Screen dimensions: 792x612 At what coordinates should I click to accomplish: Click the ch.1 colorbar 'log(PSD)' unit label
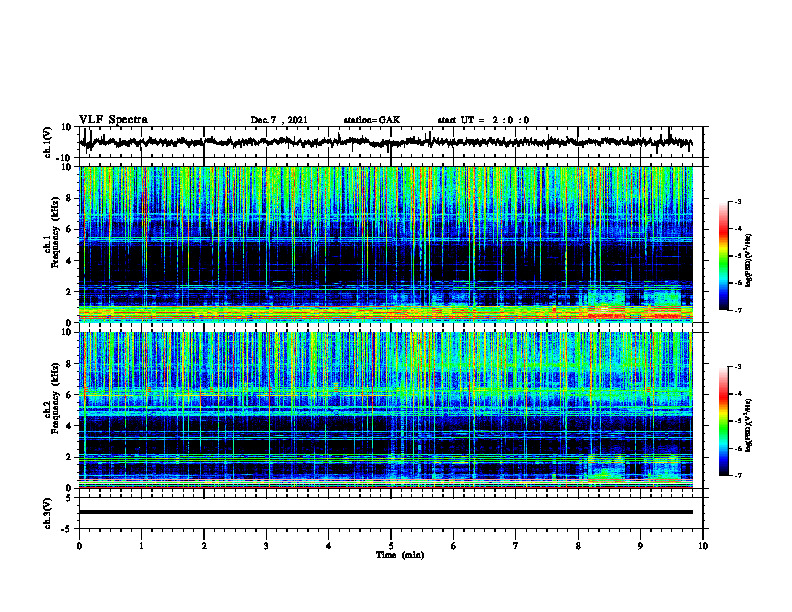click(x=748, y=261)
